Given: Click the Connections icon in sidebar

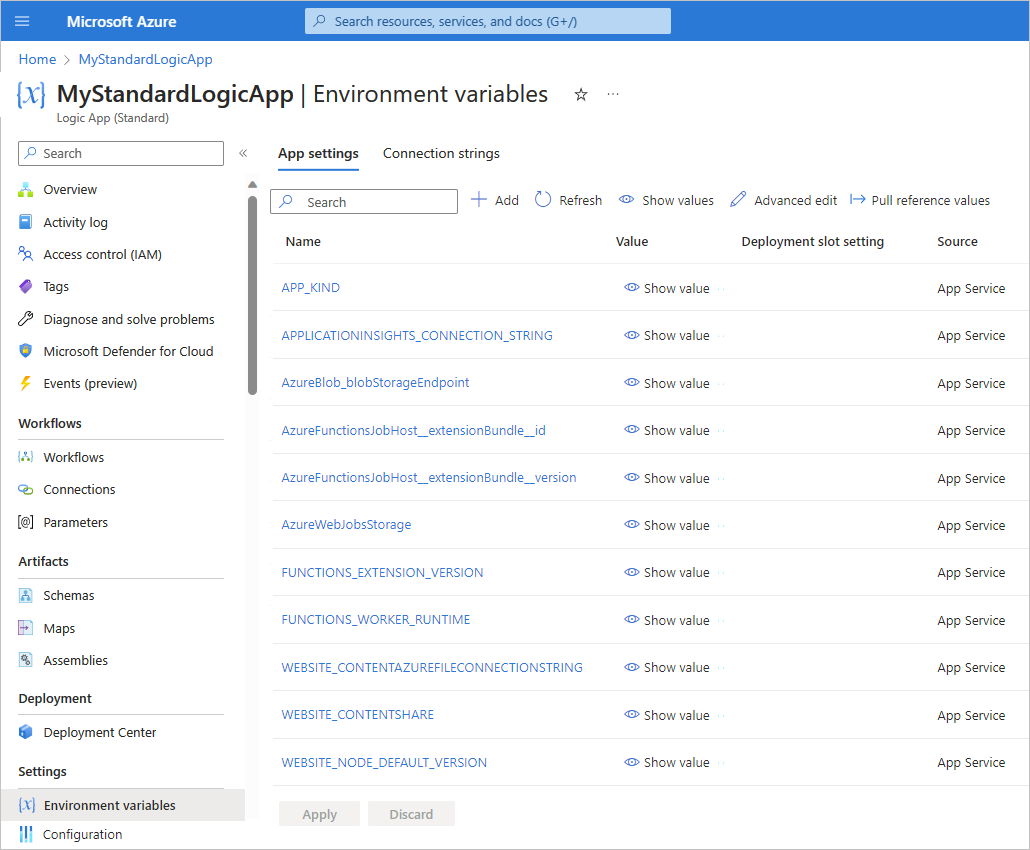Looking at the screenshot, I should point(26,489).
